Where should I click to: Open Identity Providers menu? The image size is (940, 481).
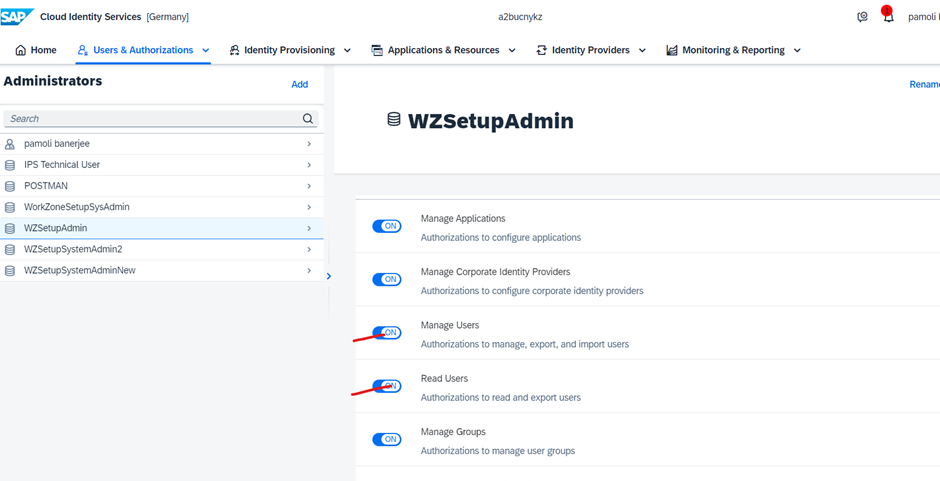(x=642, y=50)
